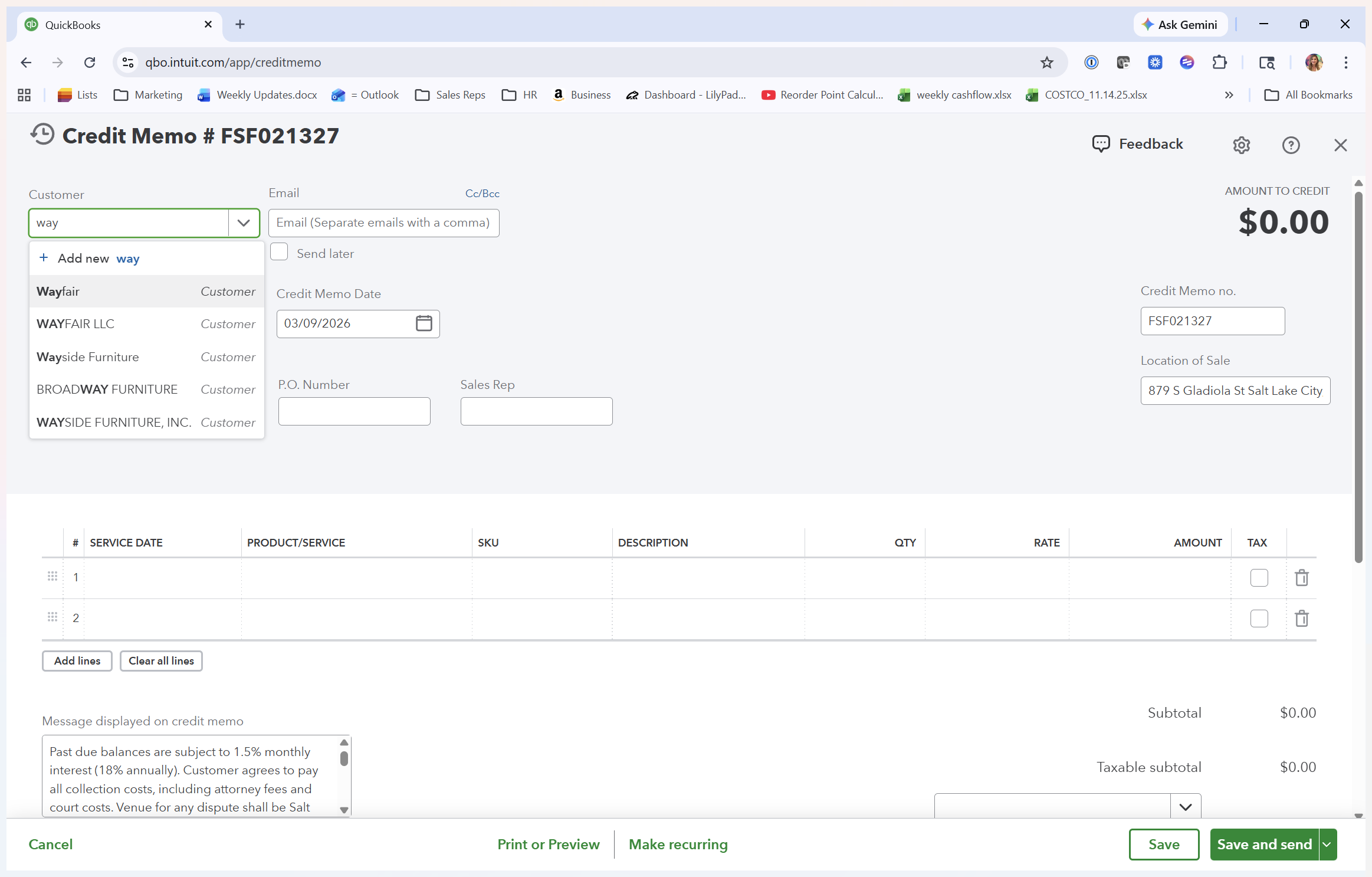Viewport: 1372px width, 877px height.
Task: Open the credit memo history clock icon
Action: pos(42,135)
